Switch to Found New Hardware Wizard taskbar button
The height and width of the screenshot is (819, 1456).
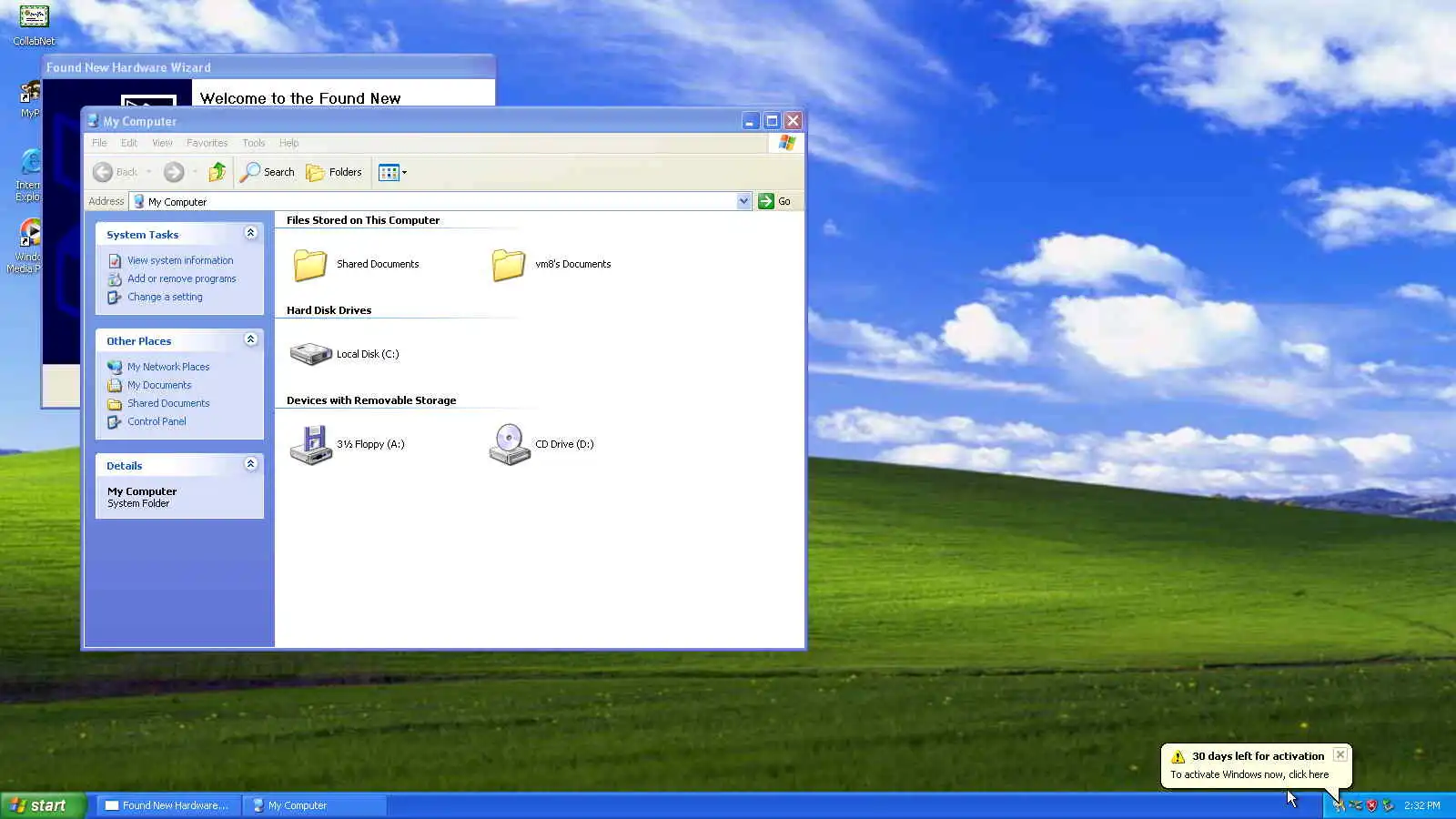(168, 805)
